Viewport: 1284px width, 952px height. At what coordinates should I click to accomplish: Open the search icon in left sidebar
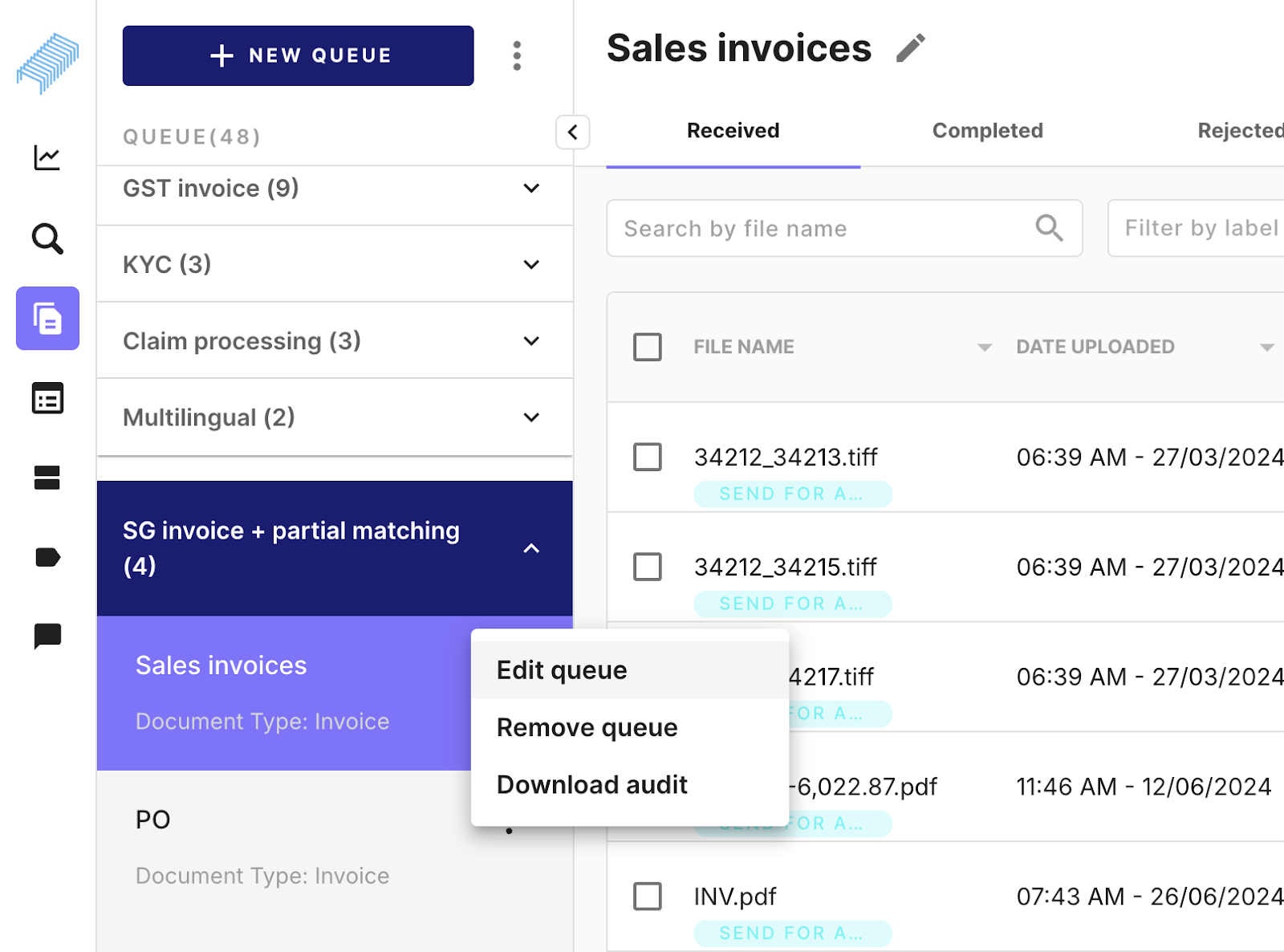pyautogui.click(x=47, y=238)
